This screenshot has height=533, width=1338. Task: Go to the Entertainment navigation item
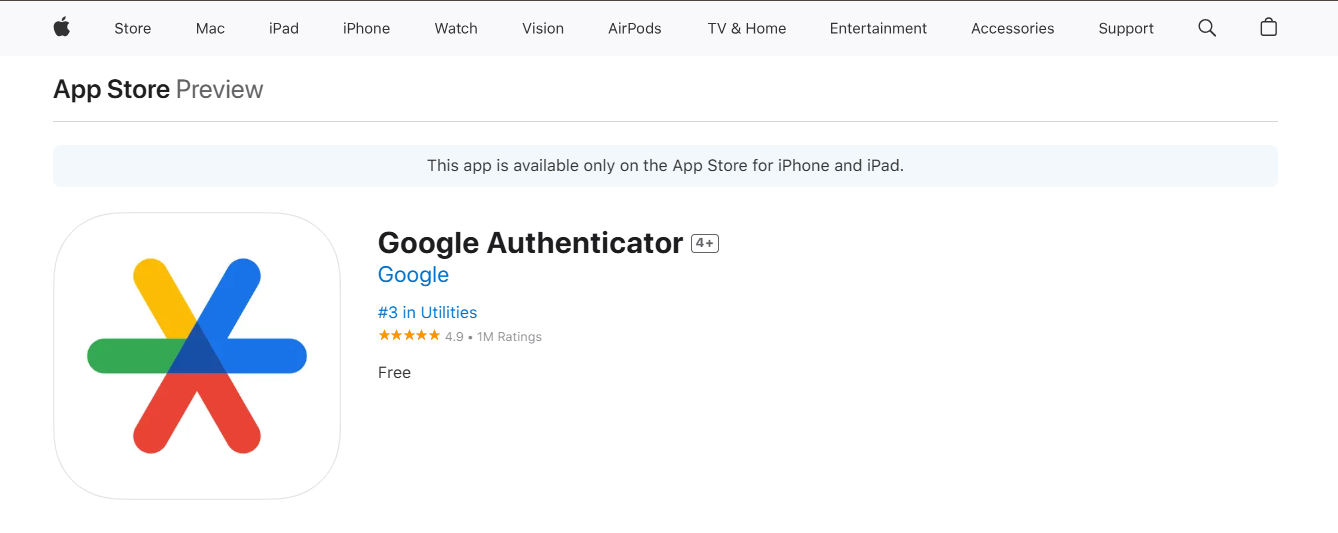coord(878,28)
